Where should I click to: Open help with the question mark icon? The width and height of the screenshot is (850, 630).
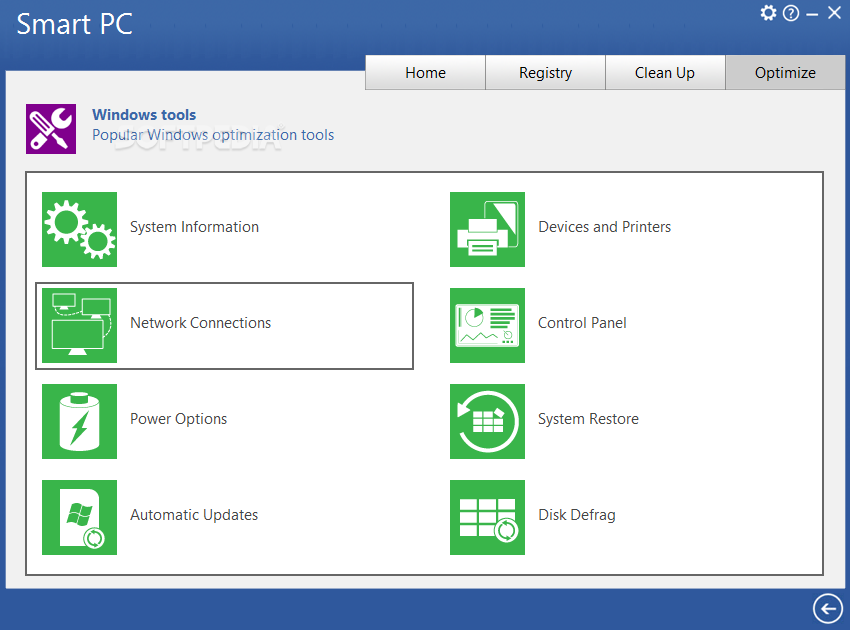point(791,13)
